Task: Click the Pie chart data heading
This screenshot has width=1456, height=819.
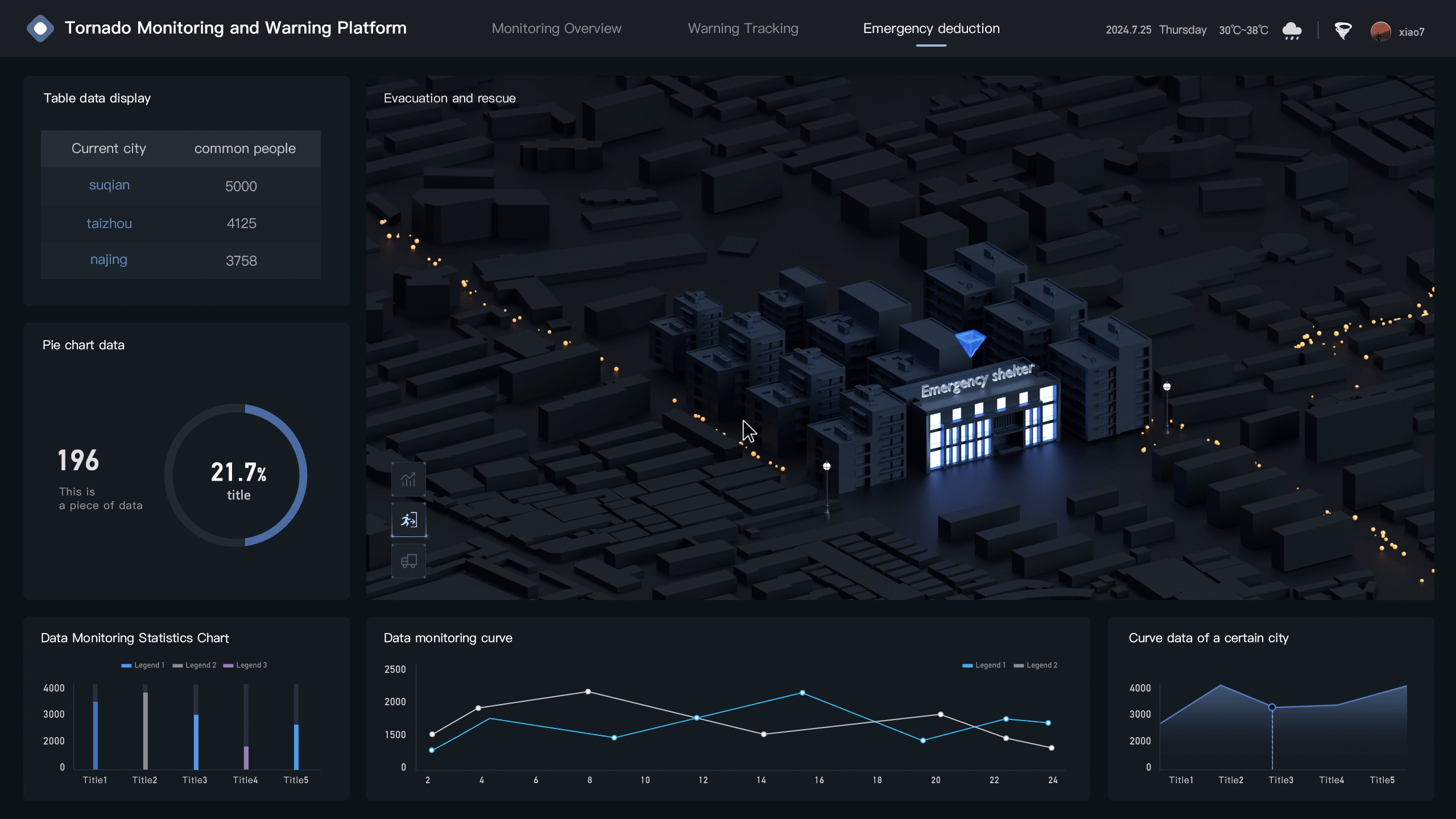Action: click(84, 345)
